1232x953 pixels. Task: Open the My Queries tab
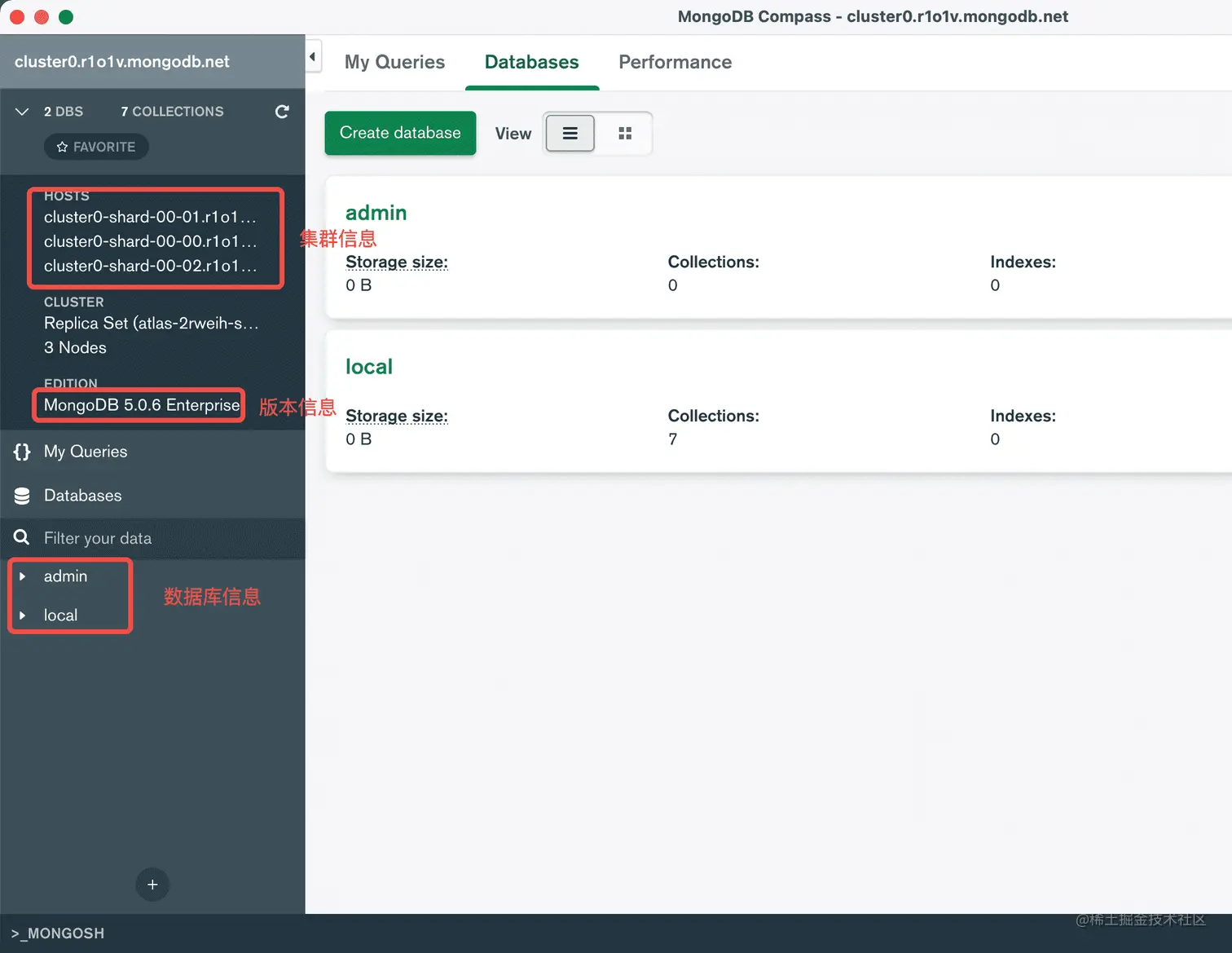[395, 62]
